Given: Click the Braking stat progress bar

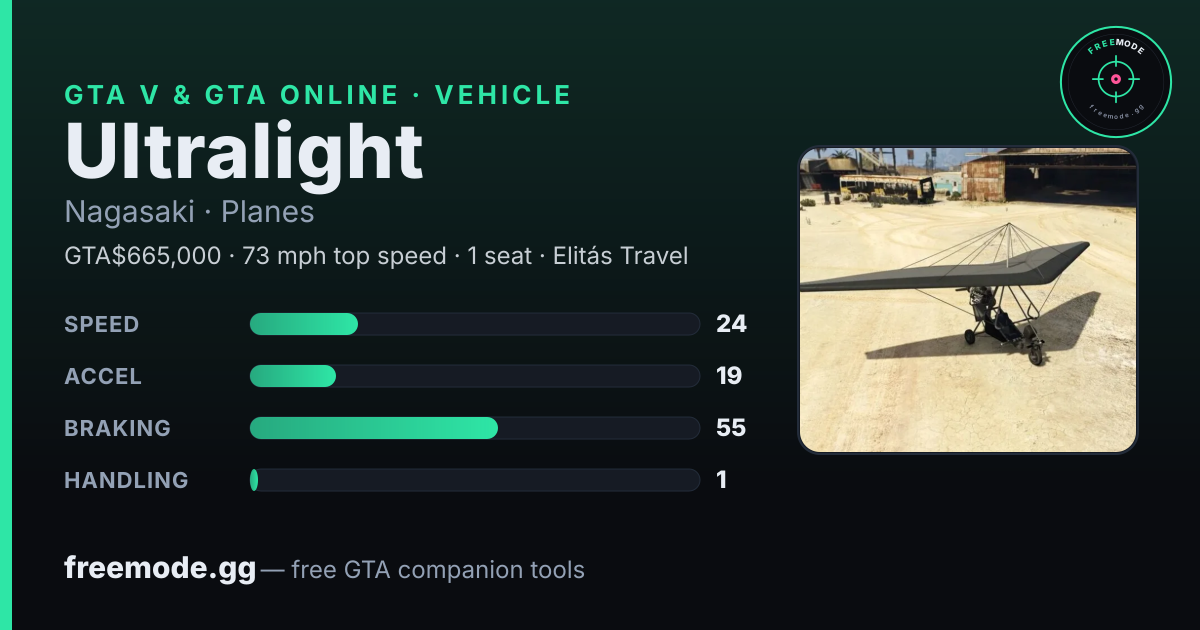Looking at the screenshot, I should pyautogui.click(x=474, y=428).
